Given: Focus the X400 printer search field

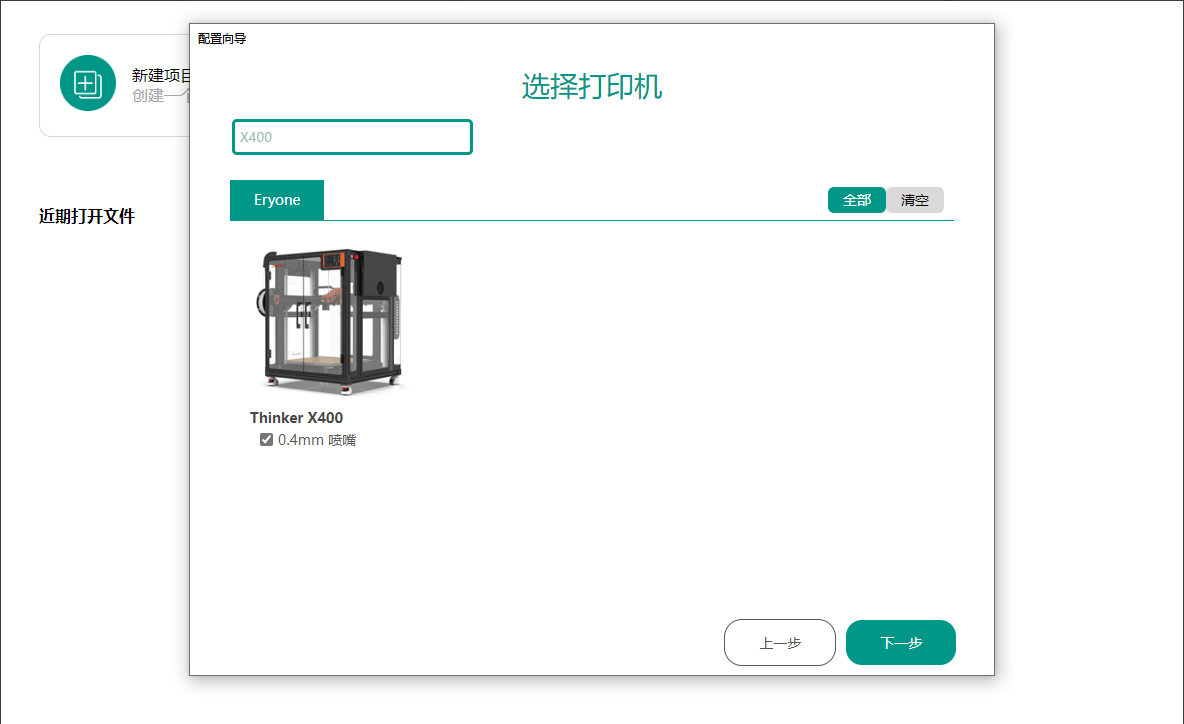Looking at the screenshot, I should [352, 137].
